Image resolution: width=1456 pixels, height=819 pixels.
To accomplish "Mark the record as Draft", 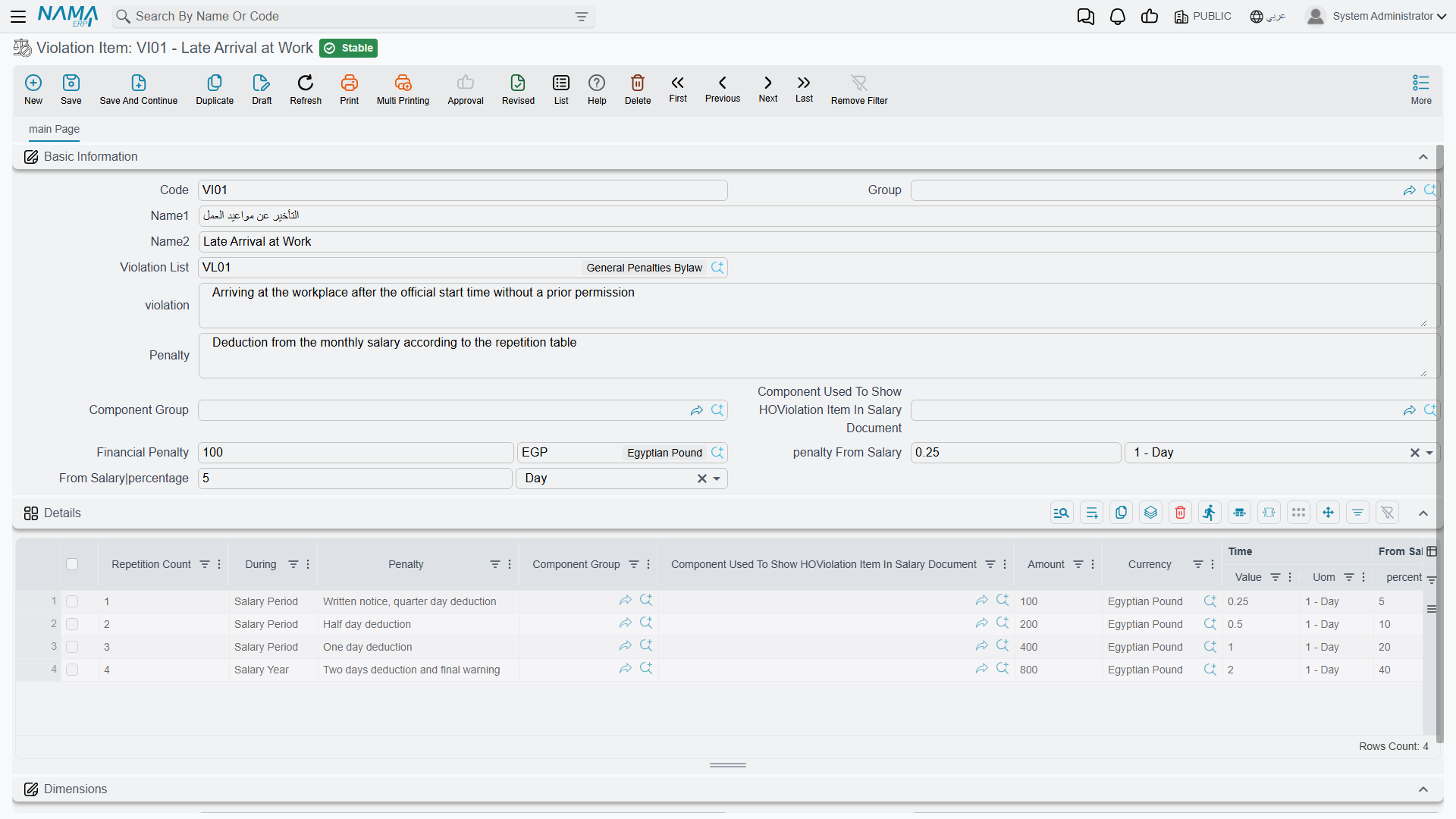I will tap(262, 89).
